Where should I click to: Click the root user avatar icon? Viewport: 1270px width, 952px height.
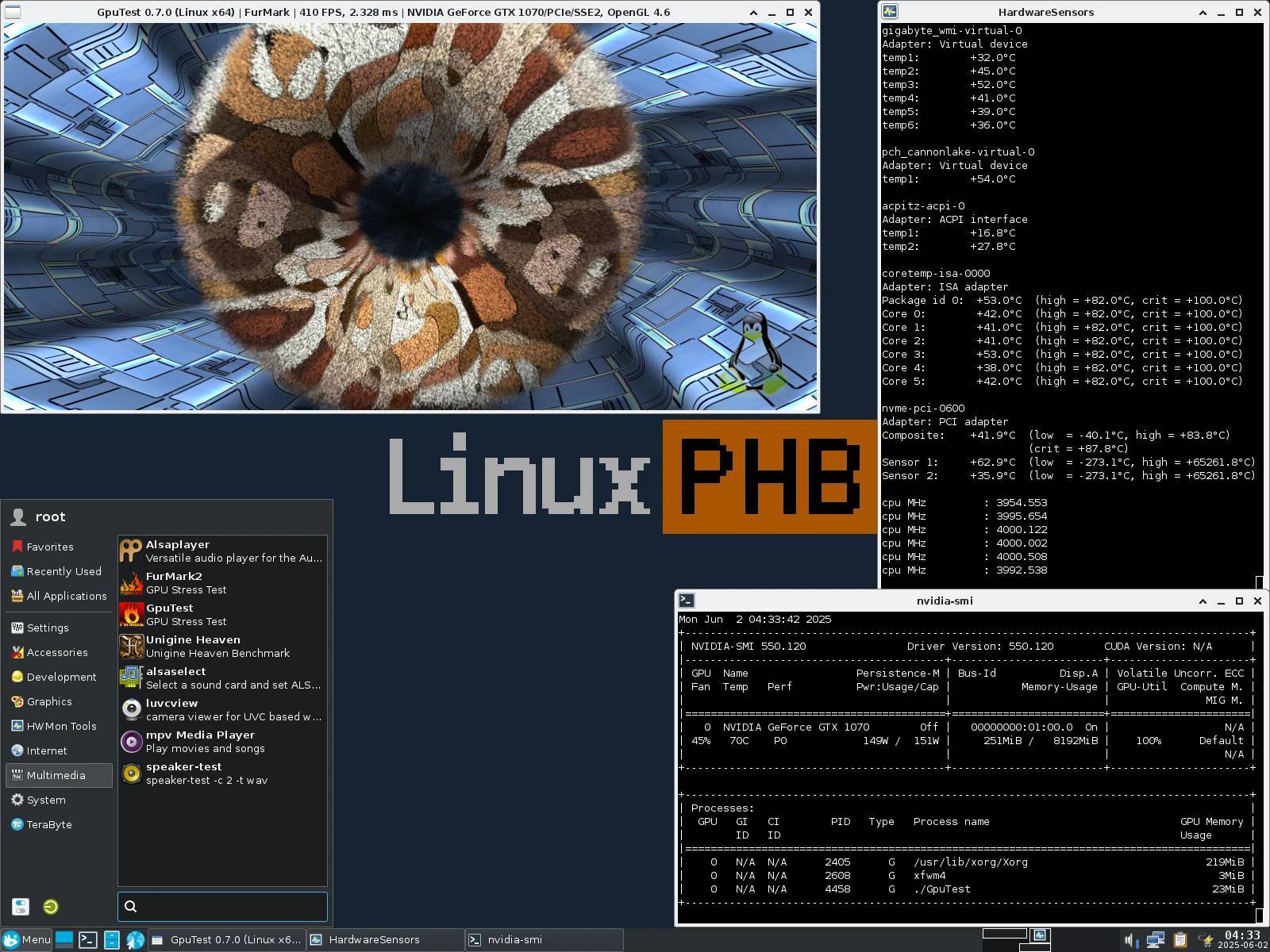(18, 517)
